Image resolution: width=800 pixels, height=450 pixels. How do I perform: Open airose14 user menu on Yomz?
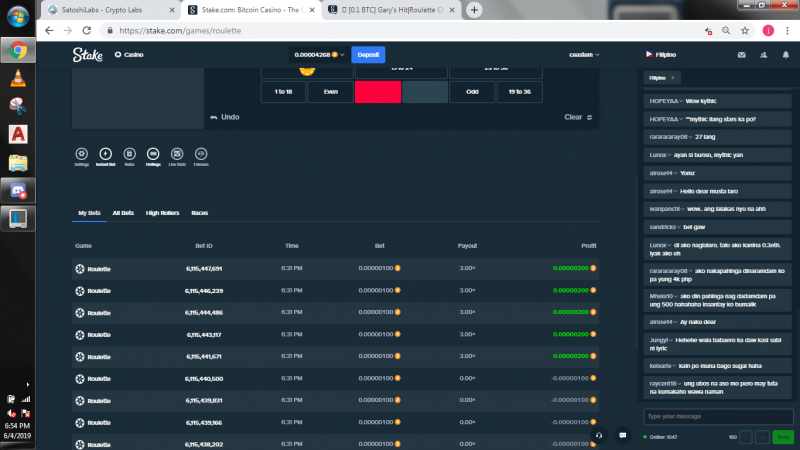click(x=663, y=173)
